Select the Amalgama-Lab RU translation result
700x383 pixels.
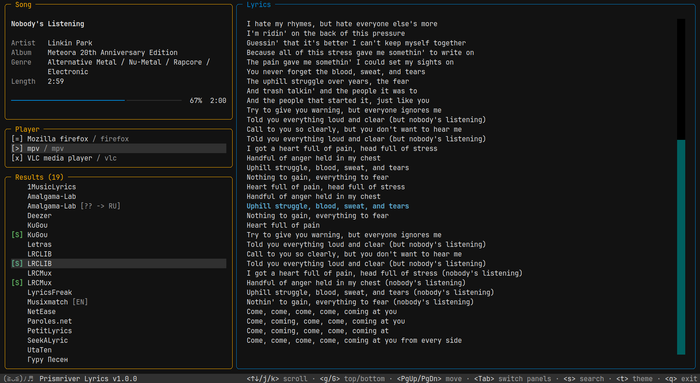click(x=74, y=206)
